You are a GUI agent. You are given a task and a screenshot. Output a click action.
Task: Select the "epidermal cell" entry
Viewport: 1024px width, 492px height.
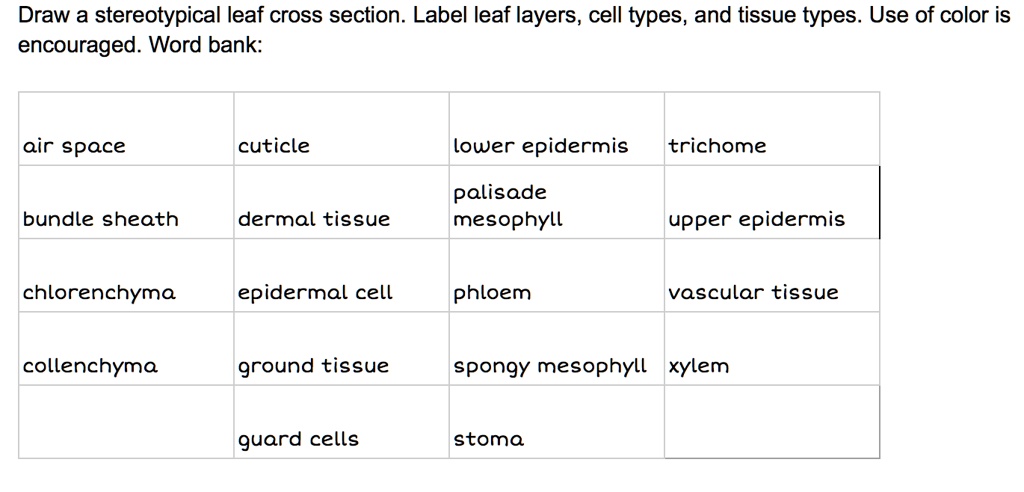pyautogui.click(x=315, y=293)
